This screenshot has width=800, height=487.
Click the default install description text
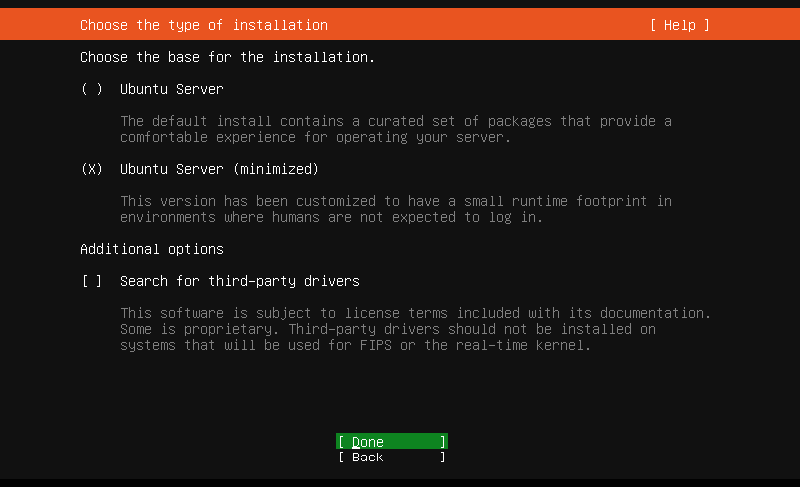coord(395,121)
